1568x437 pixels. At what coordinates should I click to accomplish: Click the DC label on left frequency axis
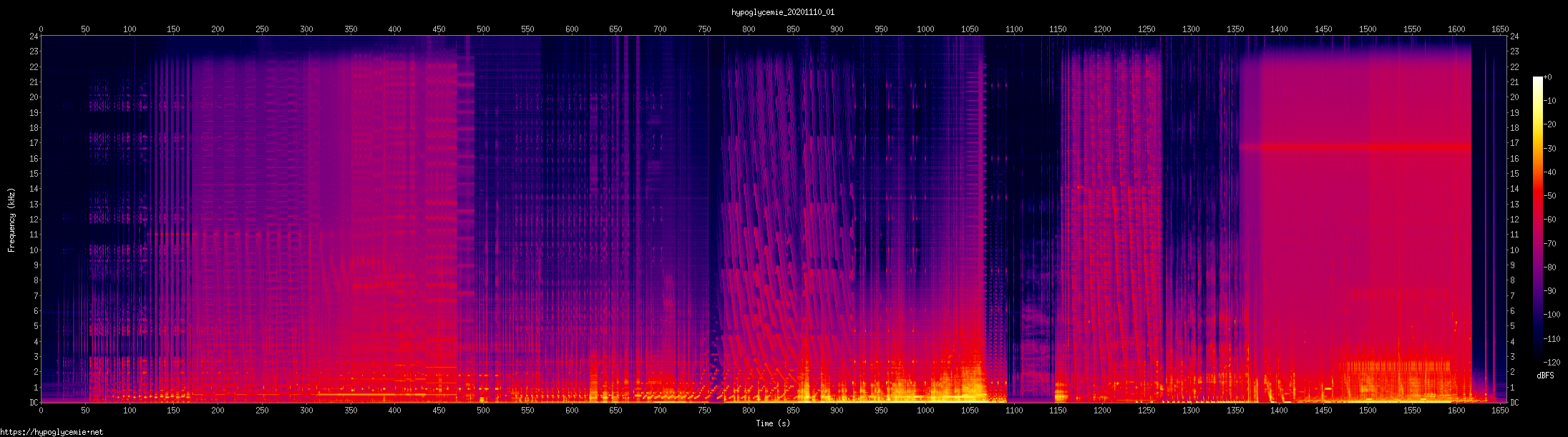pyautogui.click(x=34, y=403)
